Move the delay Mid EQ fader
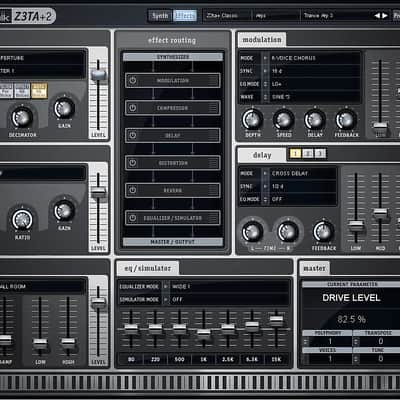Screen dimensions: 400x400 [380, 214]
